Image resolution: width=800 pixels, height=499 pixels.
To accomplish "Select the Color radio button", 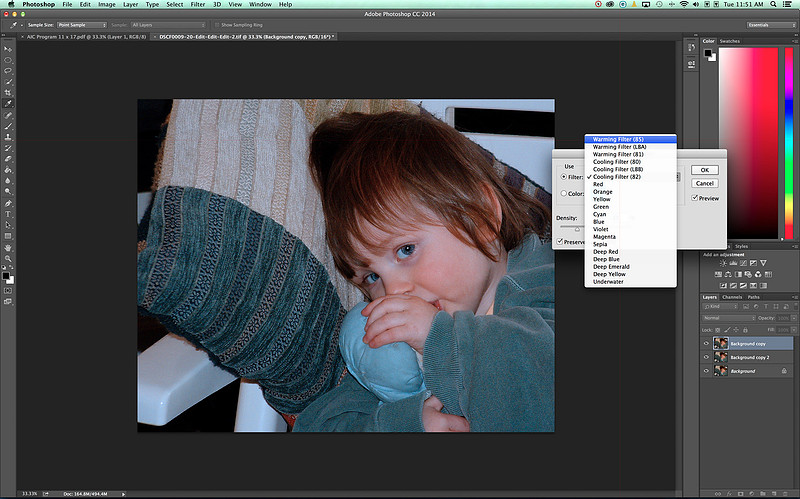I will coord(563,194).
